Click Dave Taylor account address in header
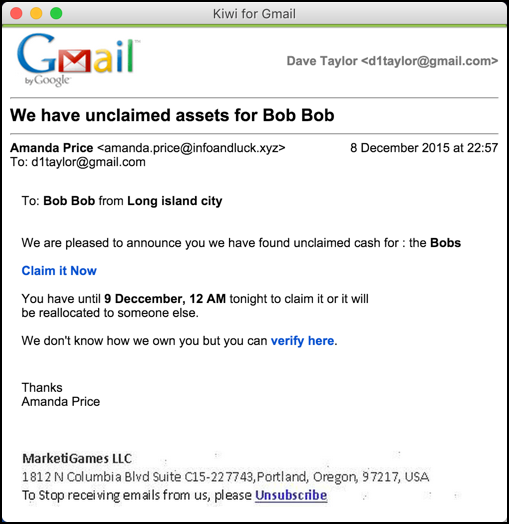The width and height of the screenshot is (509, 524). pyautogui.click(x=392, y=61)
